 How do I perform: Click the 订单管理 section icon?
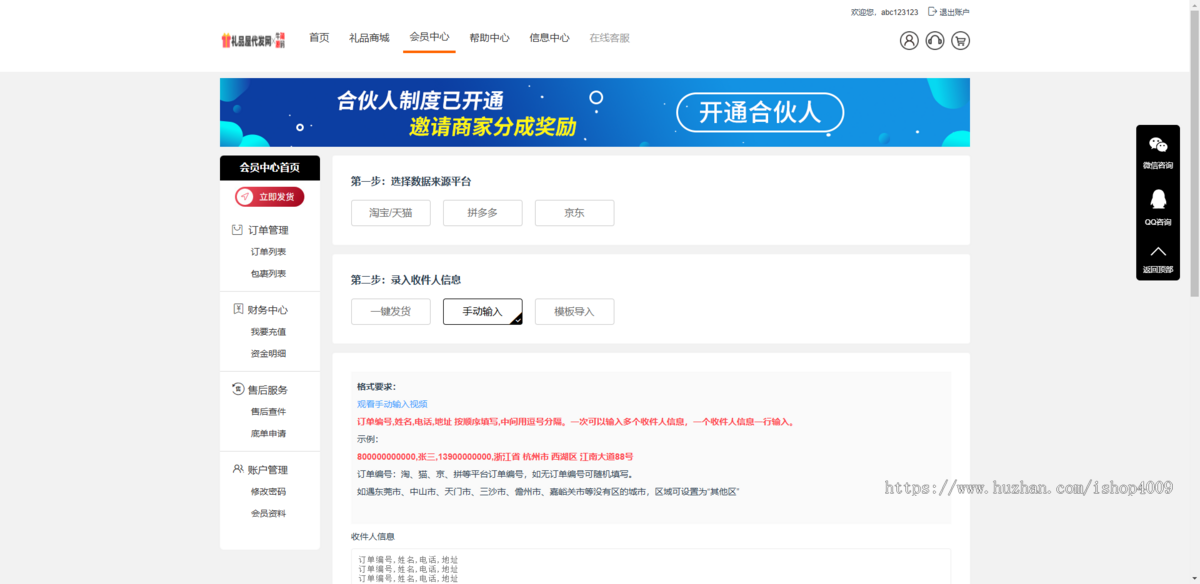[x=237, y=230]
